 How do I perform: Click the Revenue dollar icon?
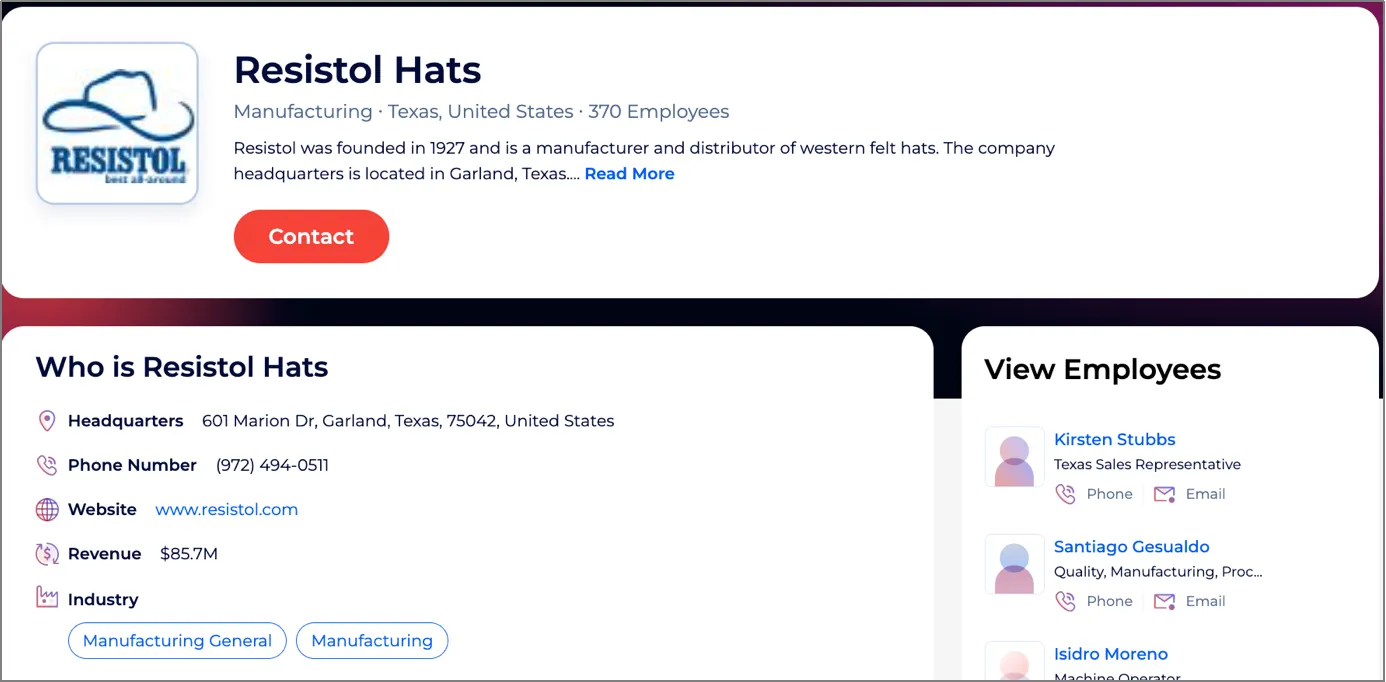[x=46, y=554]
